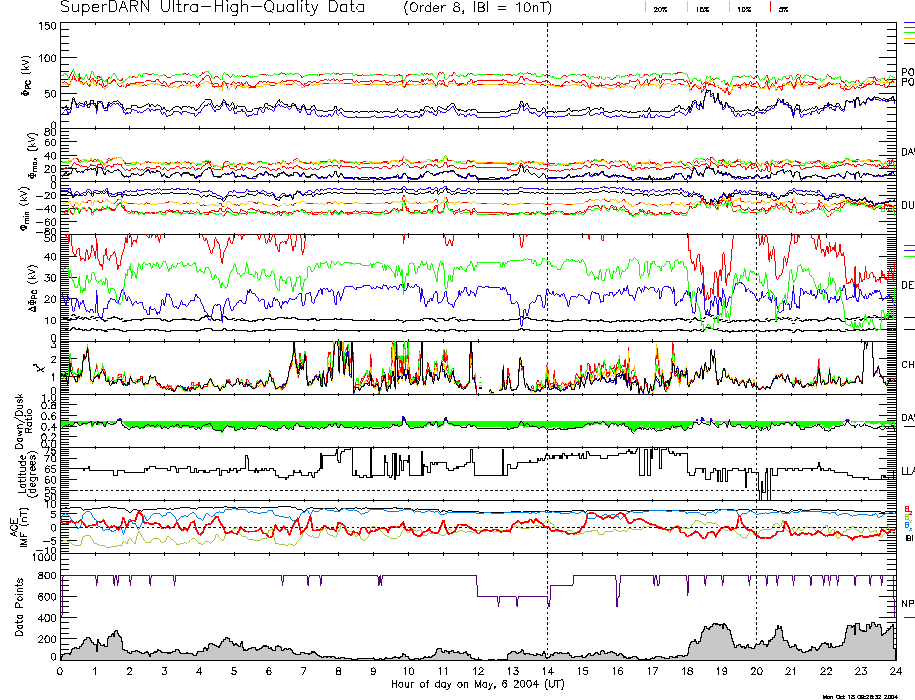Click the 20% legend label at top
Viewport: 915px width, 700px height.
coord(660,9)
